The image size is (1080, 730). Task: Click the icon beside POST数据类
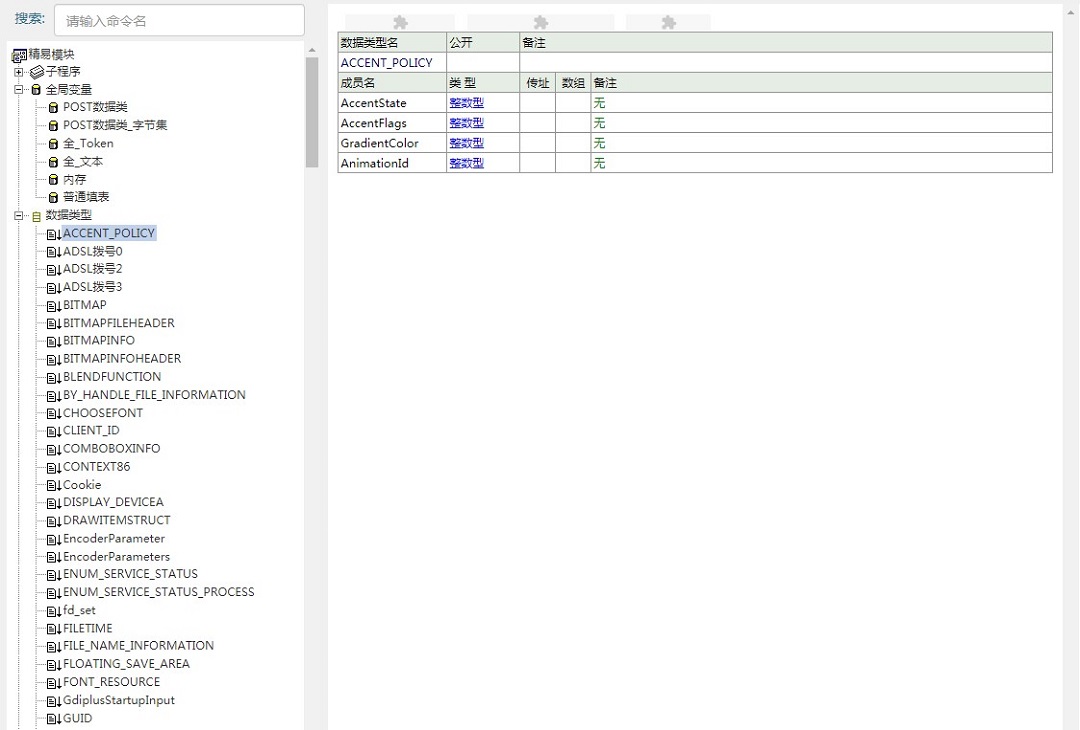click(x=54, y=108)
